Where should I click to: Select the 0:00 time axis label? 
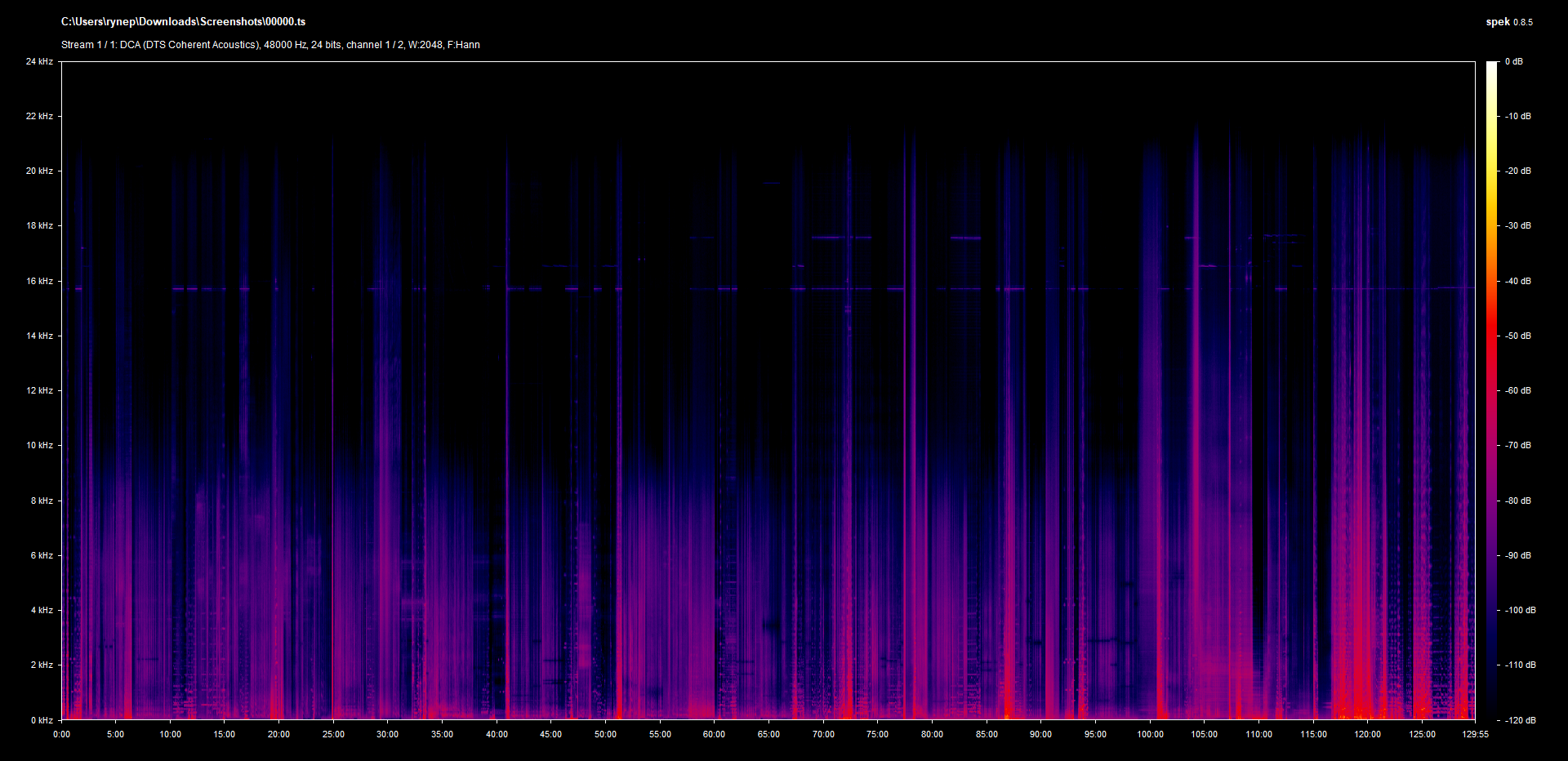click(x=61, y=734)
